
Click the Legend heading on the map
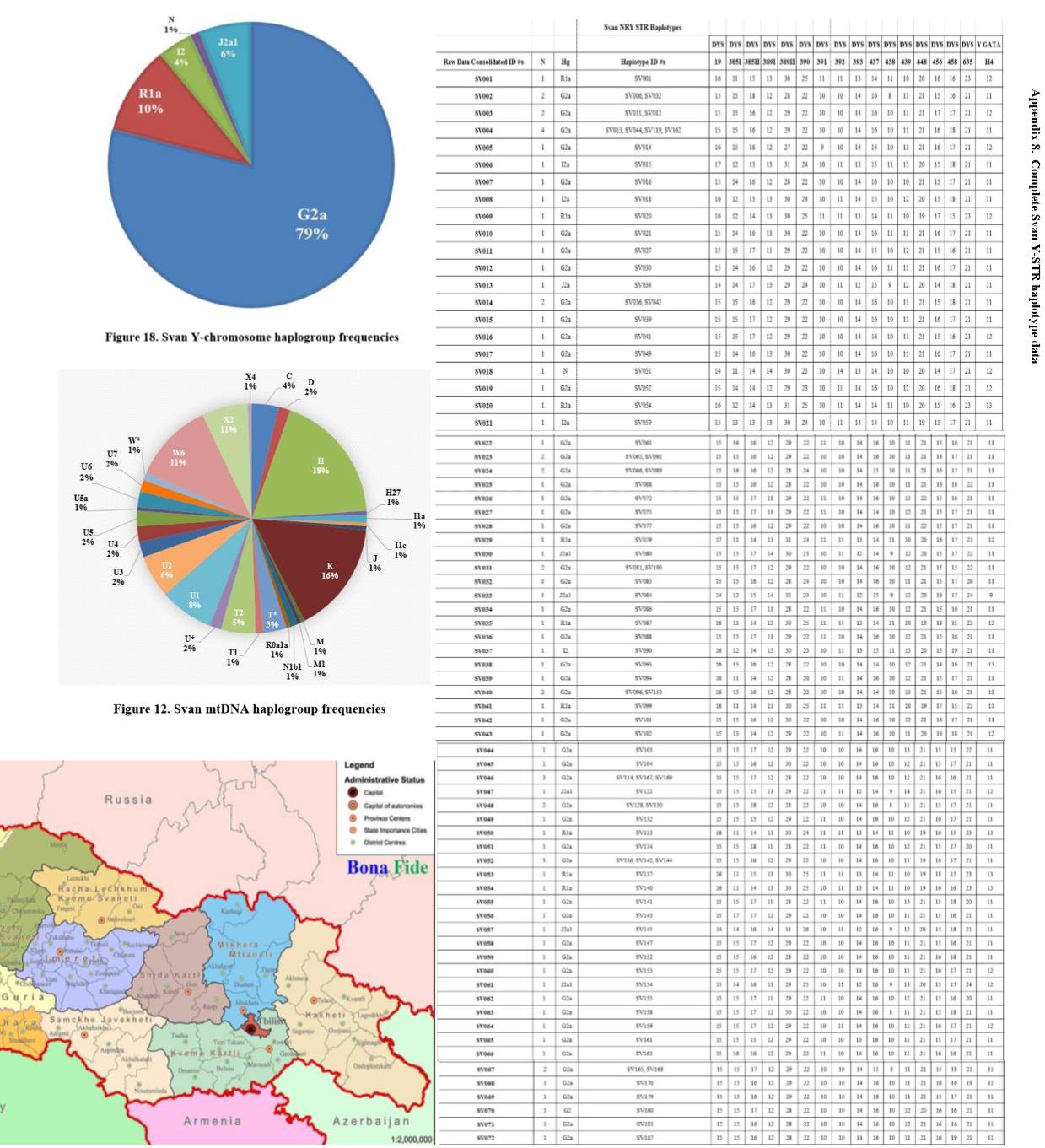tap(359, 765)
